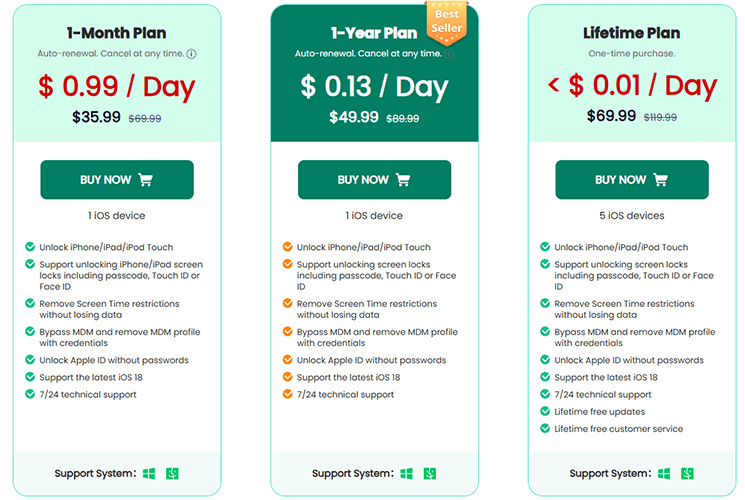Click green check next to Lifetime free customer service
This screenshot has width=745, height=500.
pos(545,428)
